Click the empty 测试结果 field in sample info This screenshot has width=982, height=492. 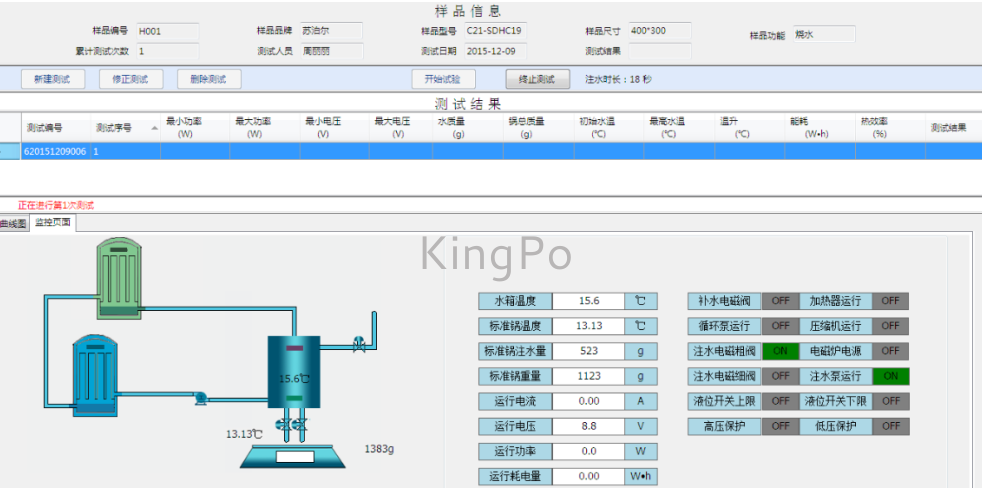(660, 51)
